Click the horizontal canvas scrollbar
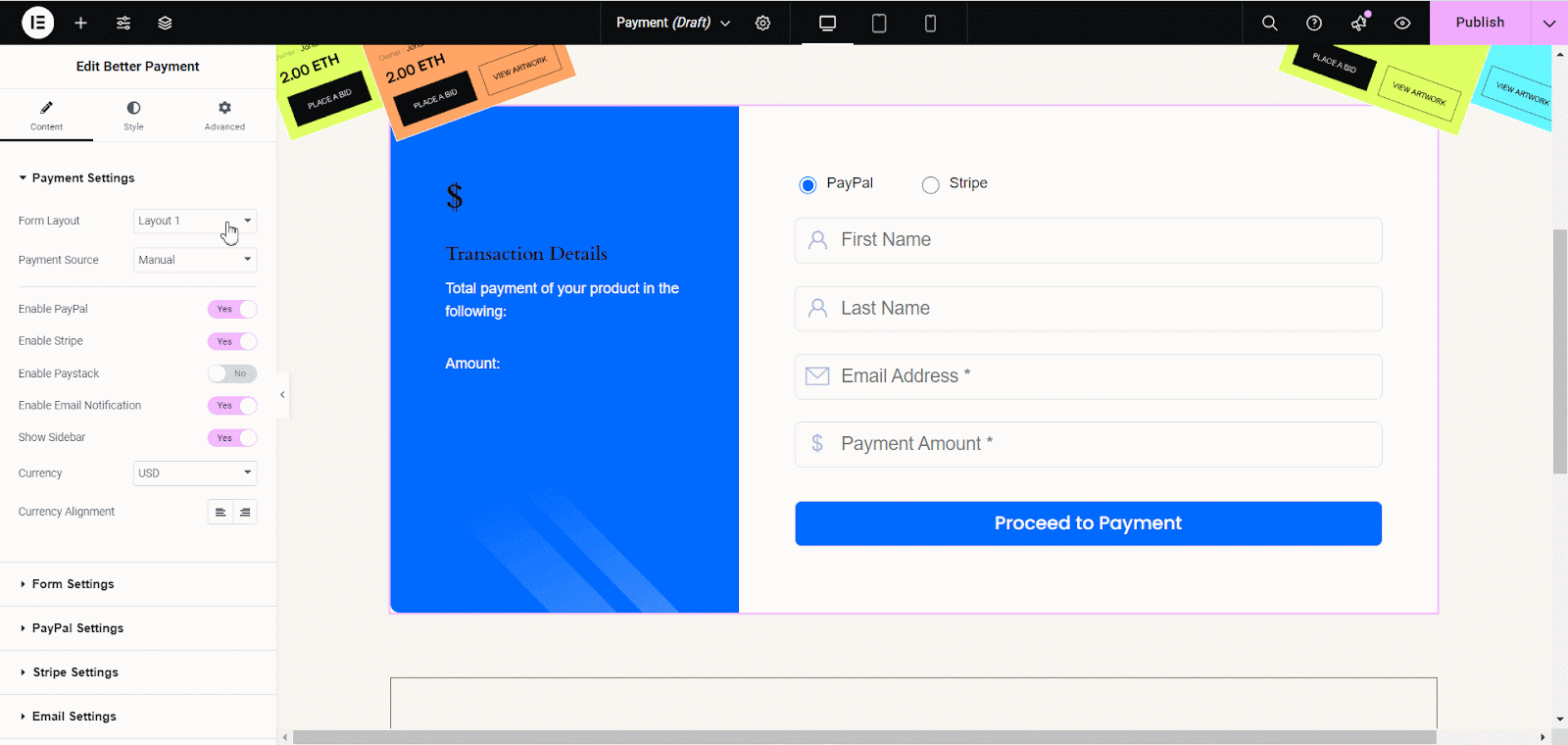1568x745 pixels. (x=864, y=737)
